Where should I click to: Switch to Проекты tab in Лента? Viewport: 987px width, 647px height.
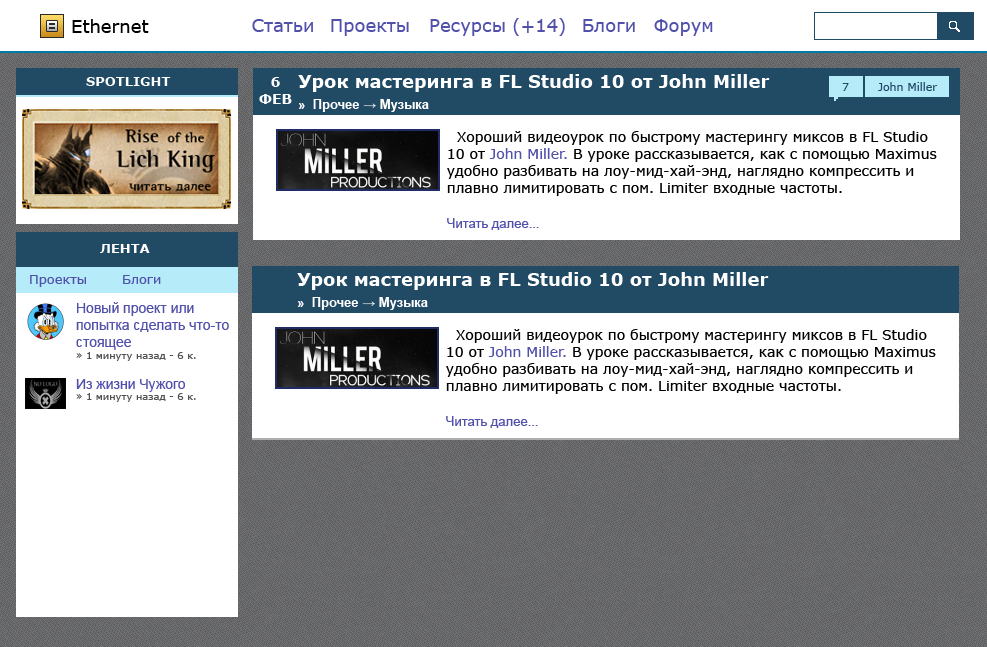click(x=58, y=279)
